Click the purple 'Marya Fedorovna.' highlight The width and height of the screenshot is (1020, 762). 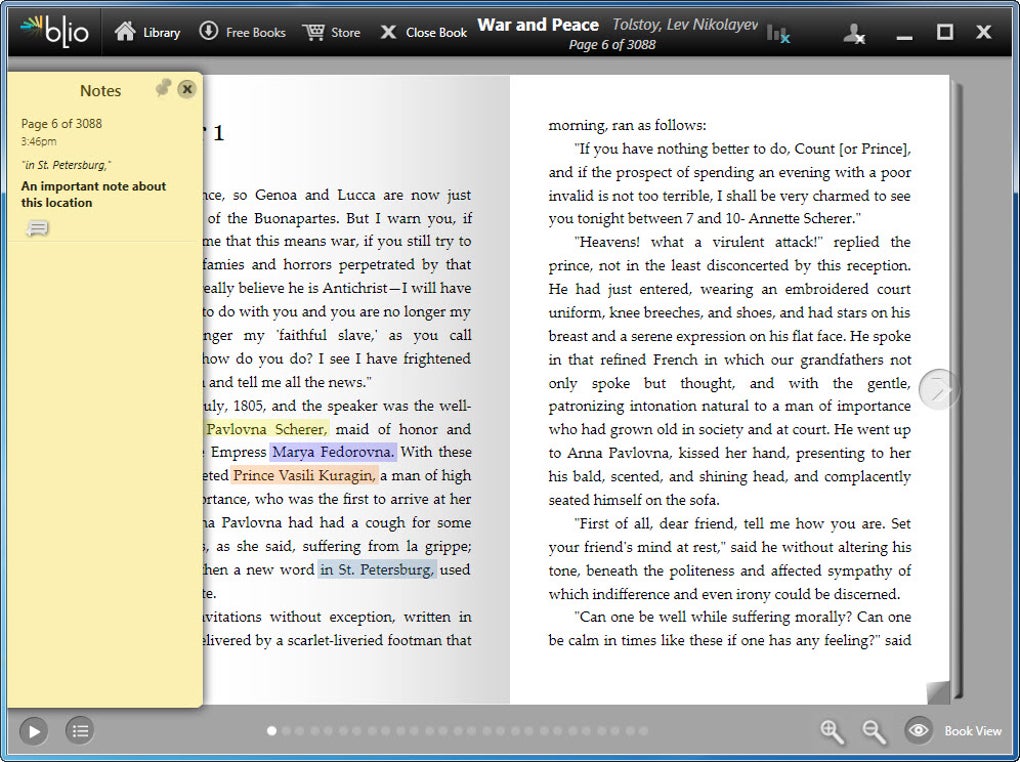point(333,452)
